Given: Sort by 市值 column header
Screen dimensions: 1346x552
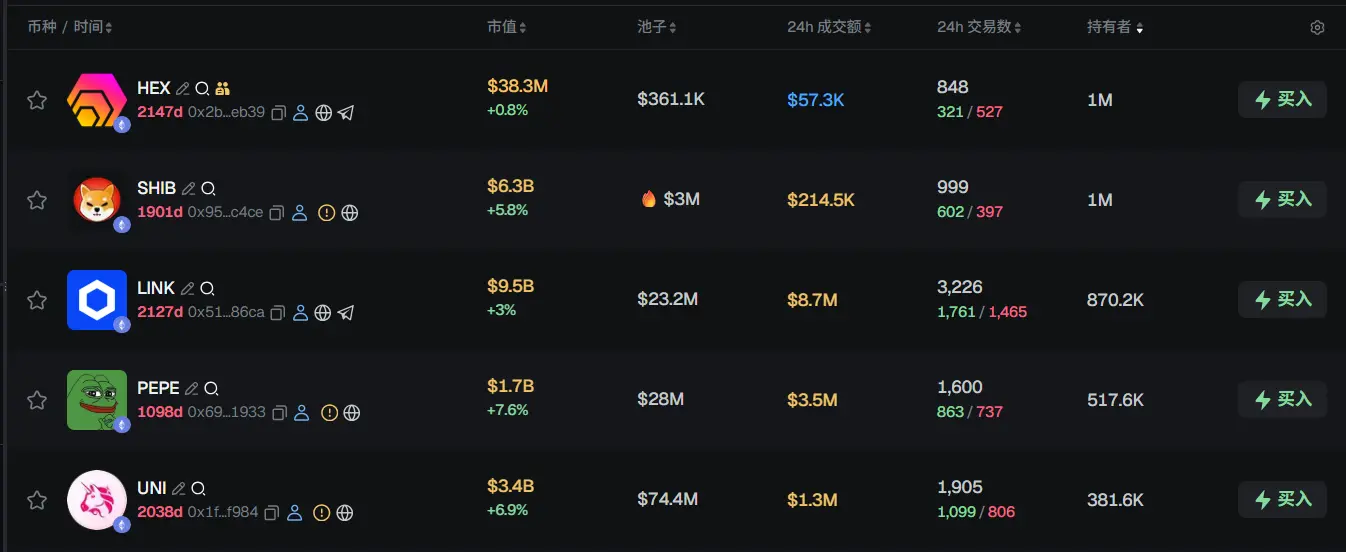Looking at the screenshot, I should pyautogui.click(x=506, y=27).
